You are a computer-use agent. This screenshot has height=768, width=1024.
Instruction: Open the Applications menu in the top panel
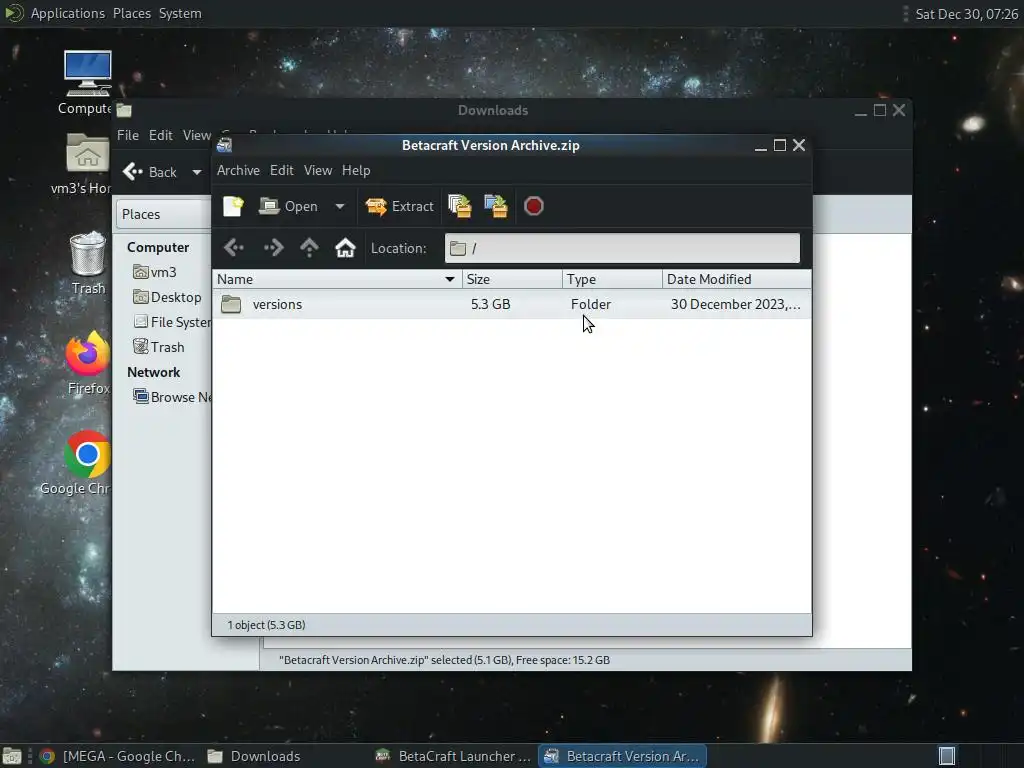coord(67,13)
